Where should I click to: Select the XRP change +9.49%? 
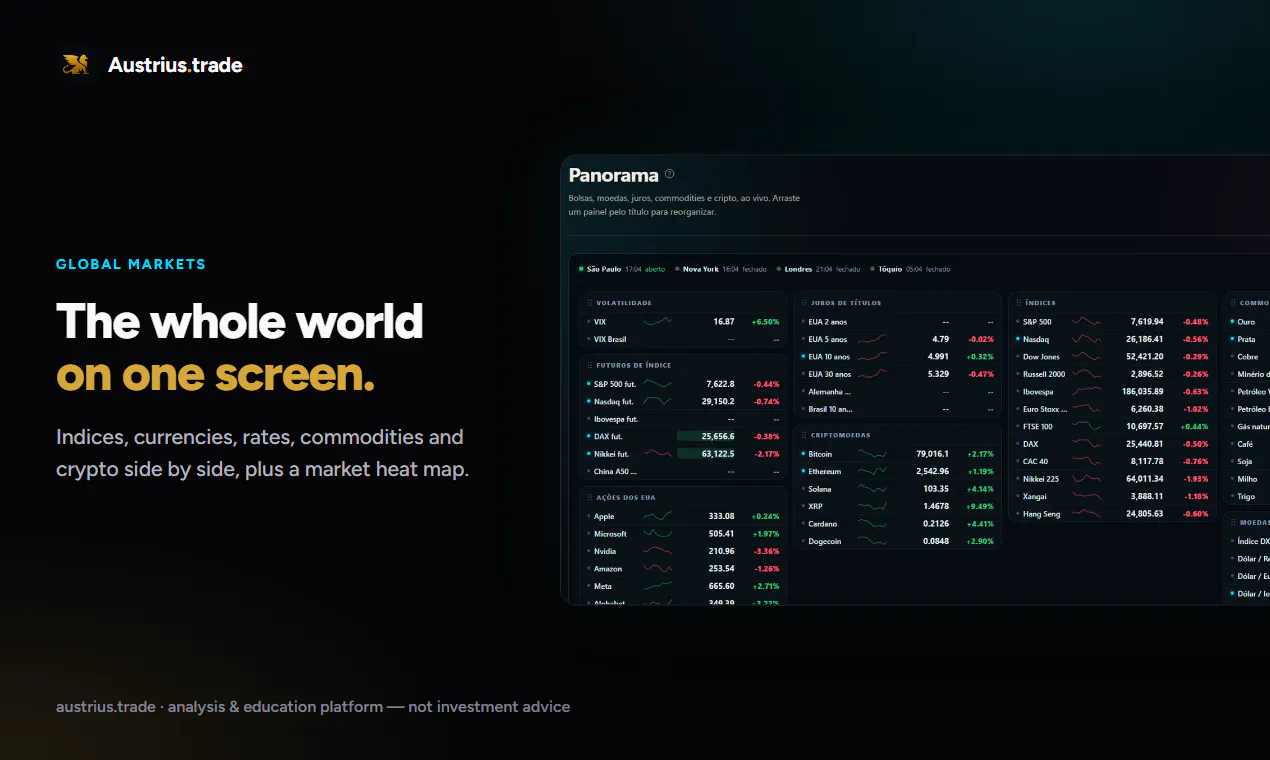980,506
